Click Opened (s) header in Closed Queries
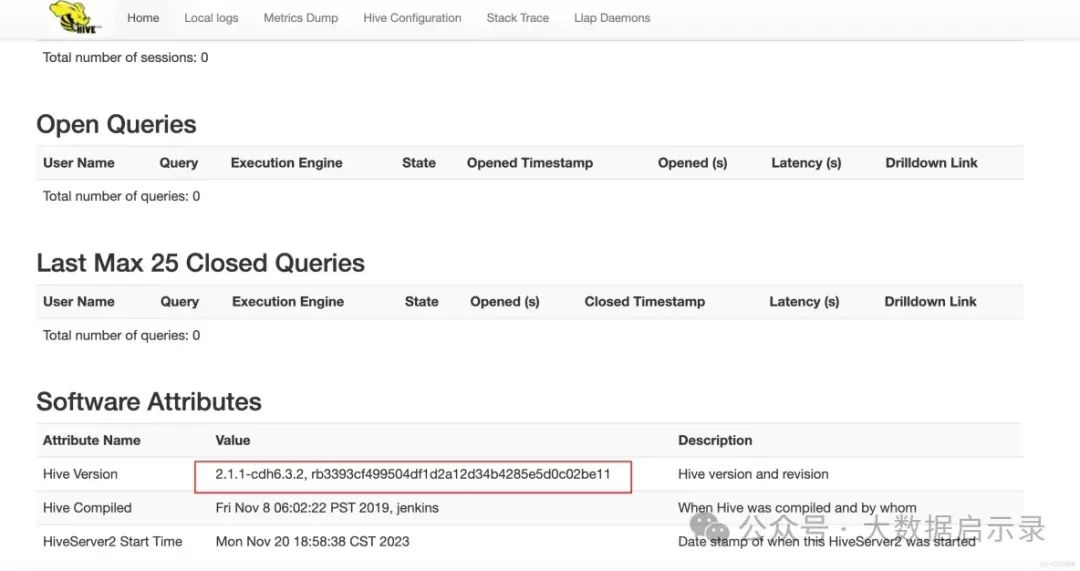1080x571 pixels. (x=505, y=302)
